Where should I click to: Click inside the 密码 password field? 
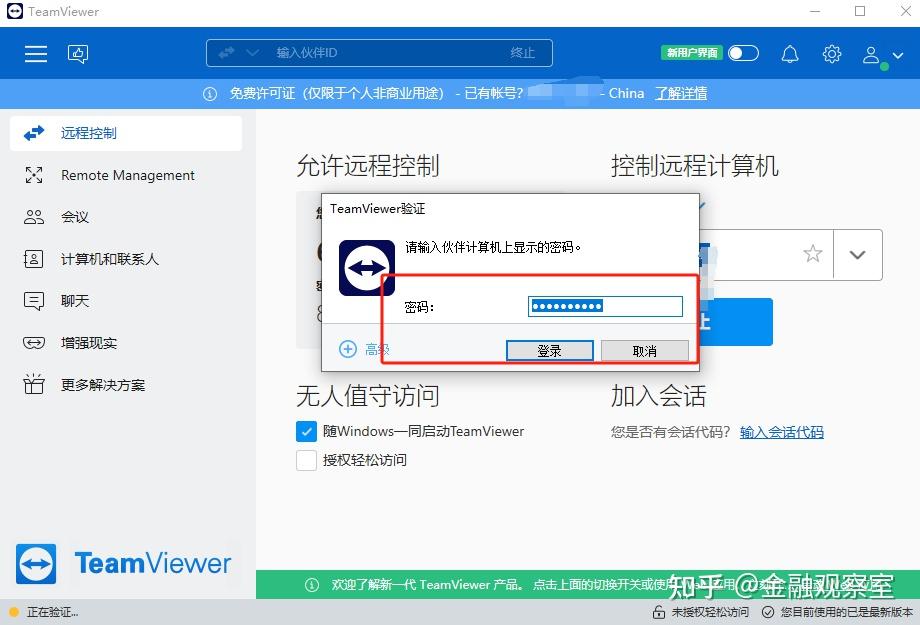coord(604,306)
